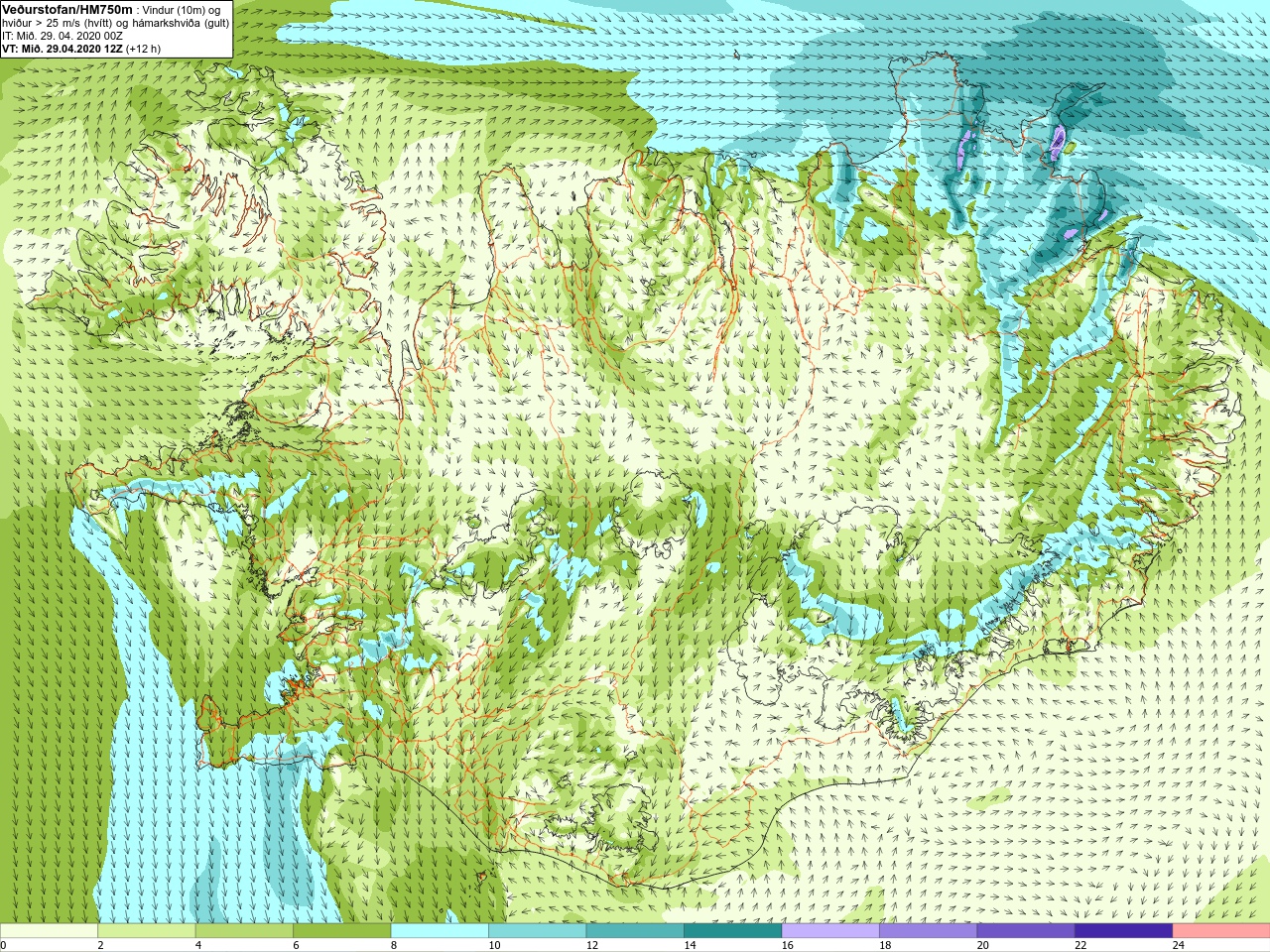
Task: Click the 'IT: Mið. 29. 04. 2020 00Z' line
Action: 63,36
